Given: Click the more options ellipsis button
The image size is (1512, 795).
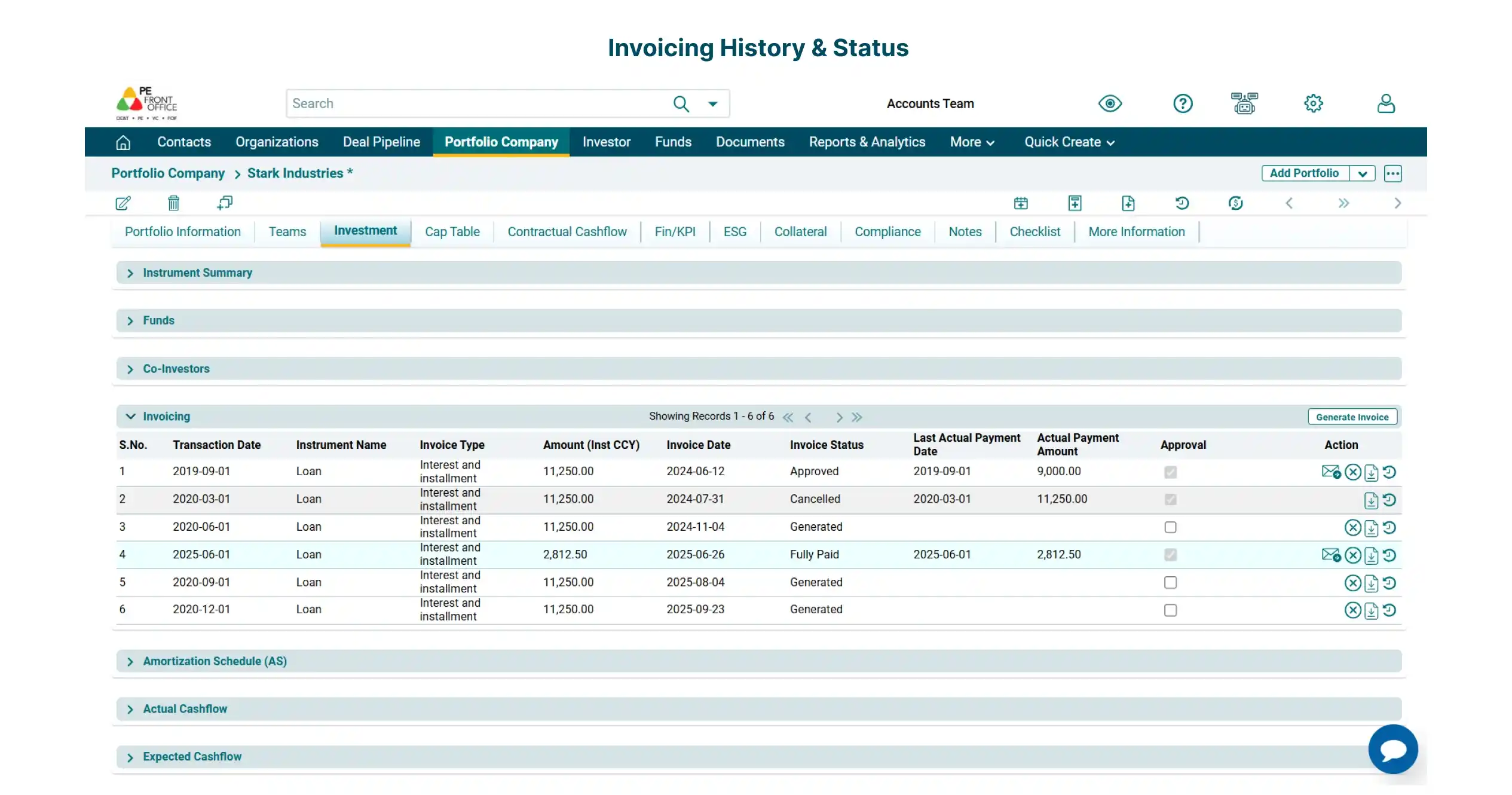Looking at the screenshot, I should coord(1392,173).
